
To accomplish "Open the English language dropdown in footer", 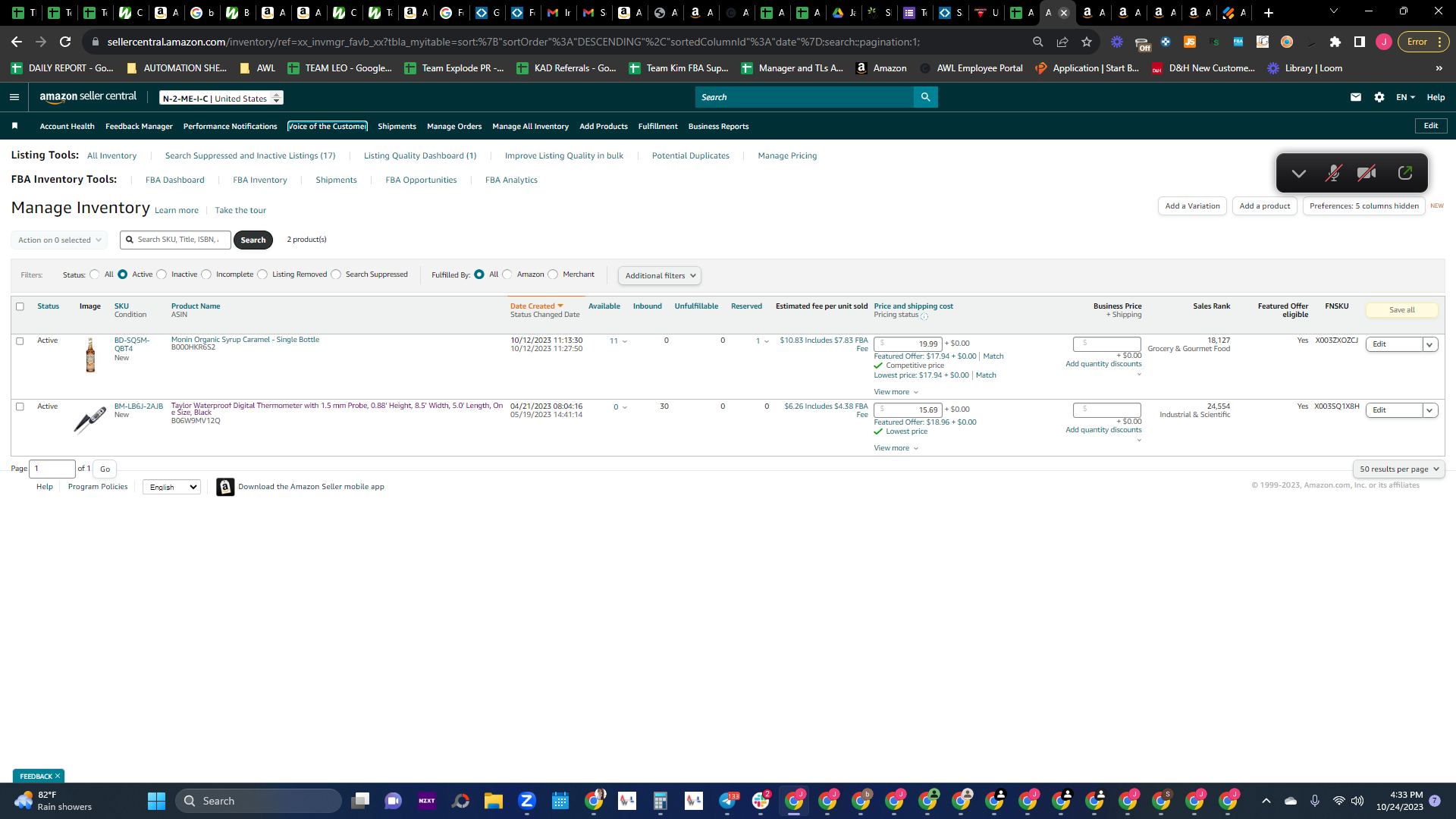I will click(x=172, y=487).
